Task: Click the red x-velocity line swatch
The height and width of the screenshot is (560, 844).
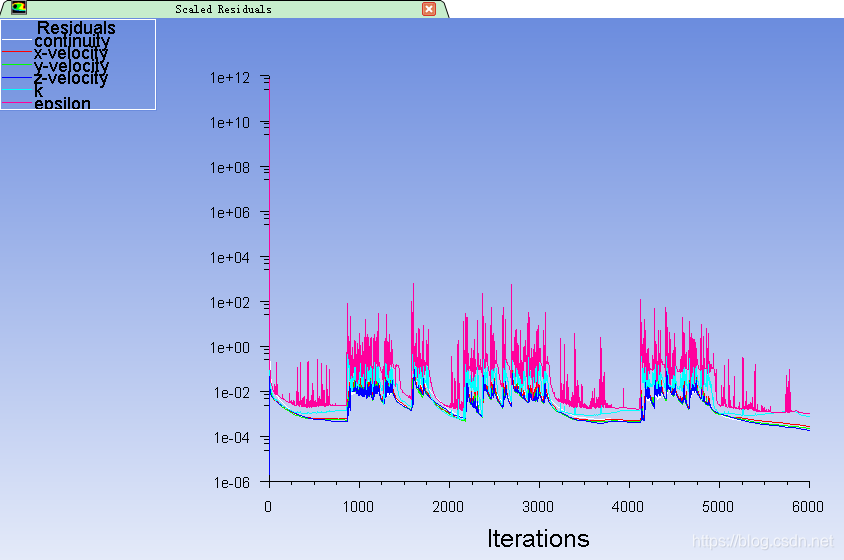Action: tap(16, 52)
